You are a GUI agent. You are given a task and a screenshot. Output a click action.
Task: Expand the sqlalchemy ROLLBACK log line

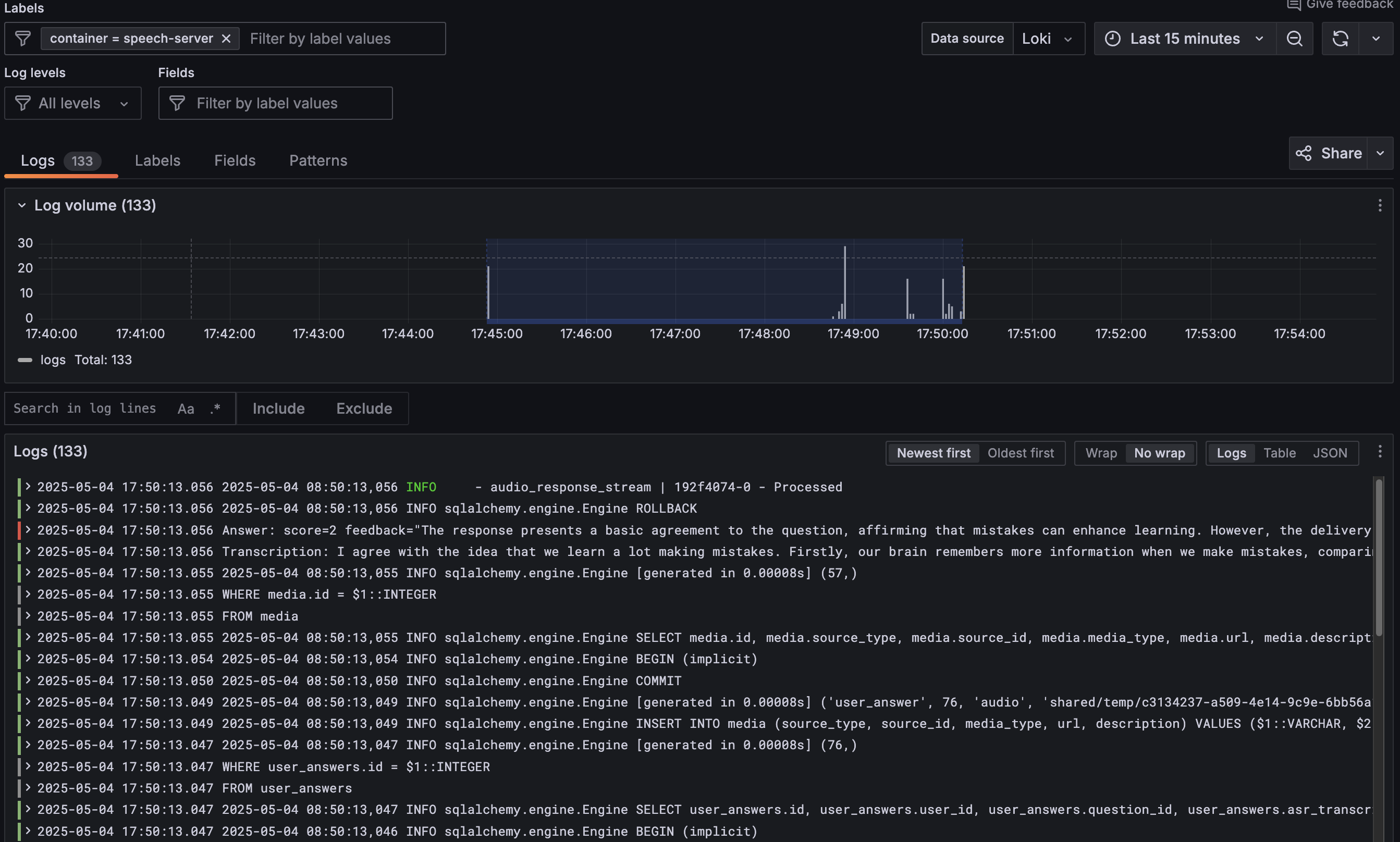click(27, 509)
